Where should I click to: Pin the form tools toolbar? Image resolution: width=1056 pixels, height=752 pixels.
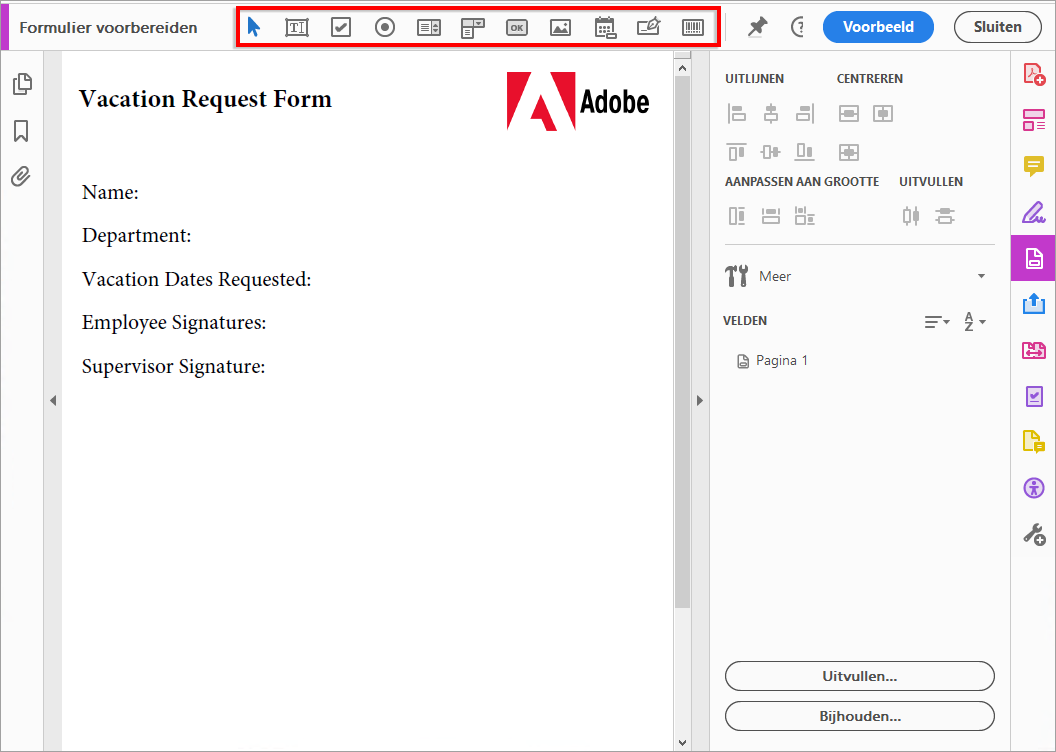[x=757, y=27]
